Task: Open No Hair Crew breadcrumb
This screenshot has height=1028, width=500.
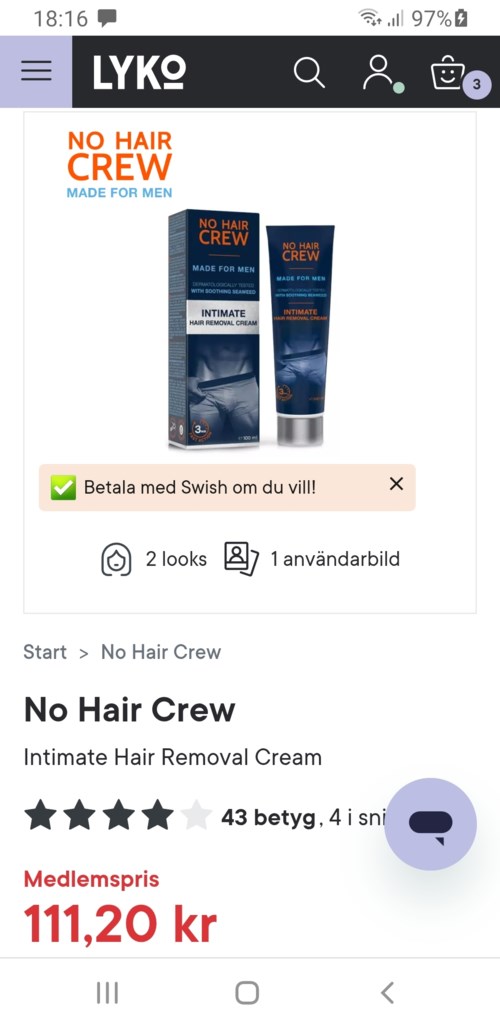Action: pos(161,652)
